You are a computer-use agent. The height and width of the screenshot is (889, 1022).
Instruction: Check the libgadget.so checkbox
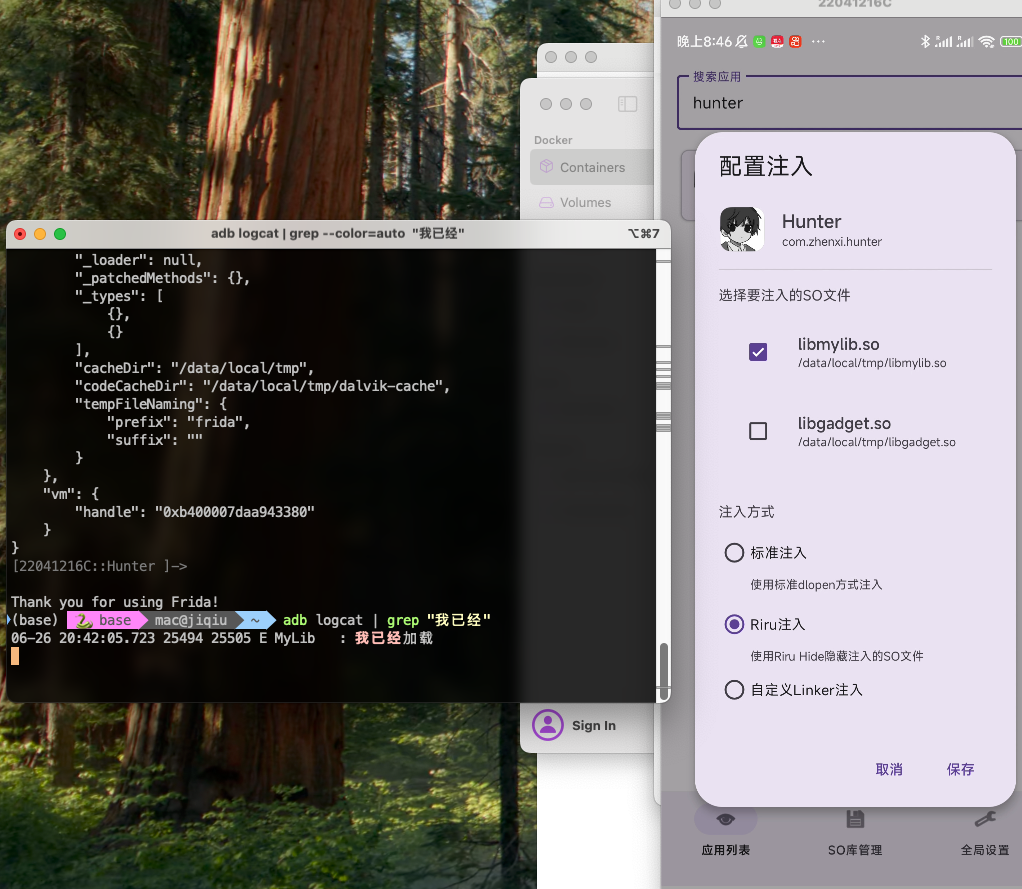[758, 431]
